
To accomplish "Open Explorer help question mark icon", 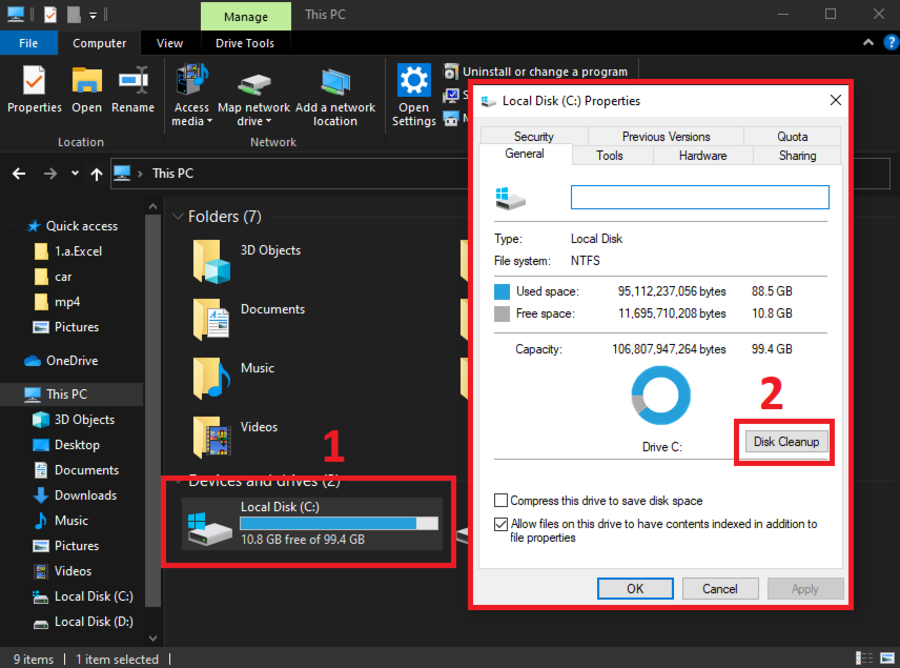I will tap(891, 42).
